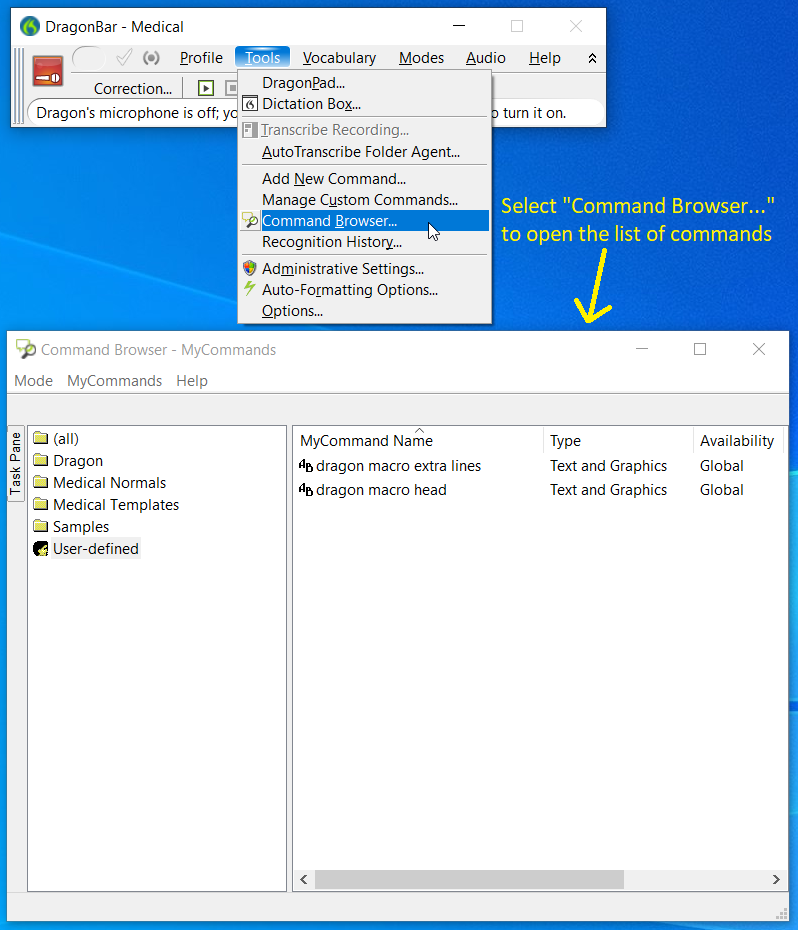Minimize the Command Browser window

tap(642, 349)
